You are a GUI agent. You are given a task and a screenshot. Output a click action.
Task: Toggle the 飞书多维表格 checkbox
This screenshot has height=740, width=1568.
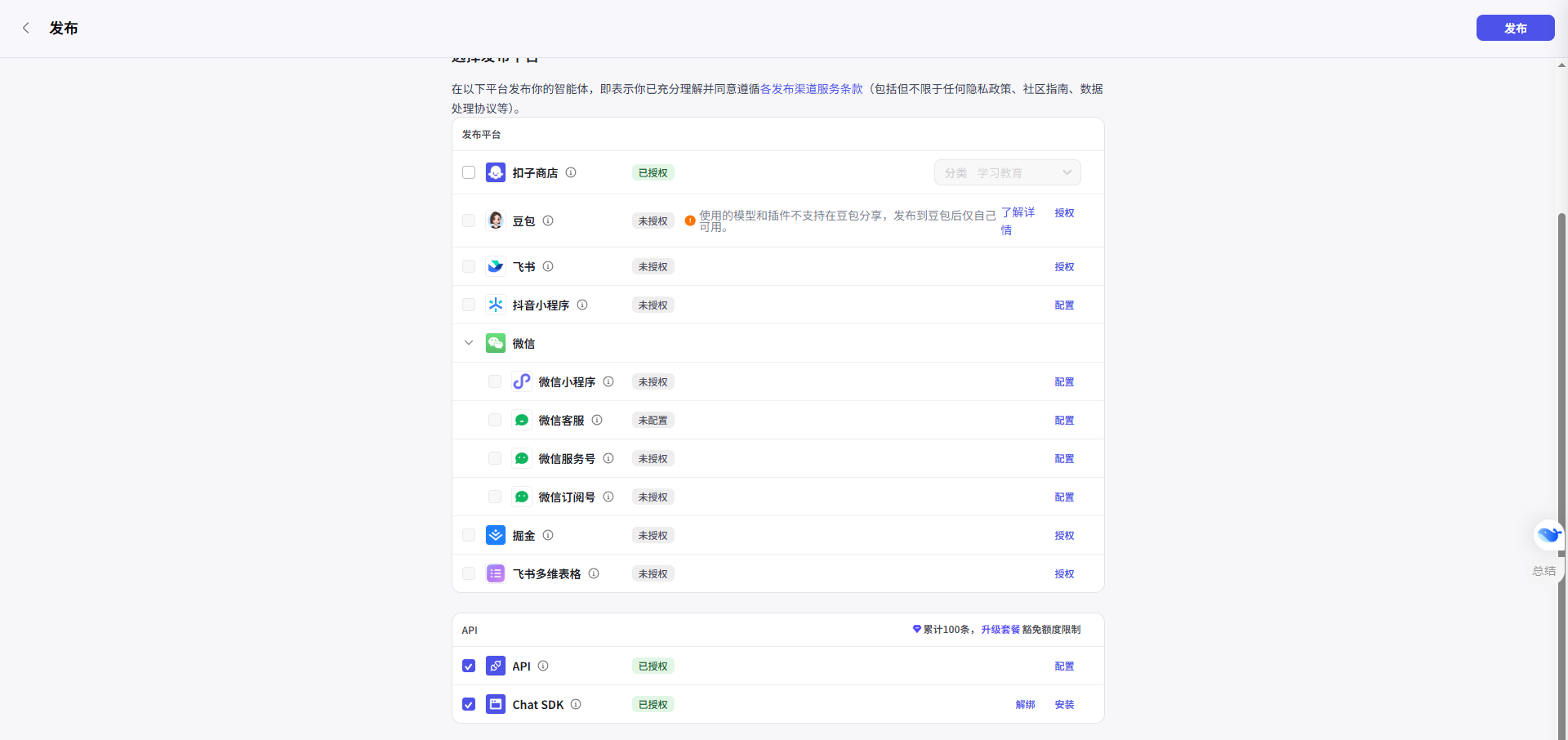469,573
